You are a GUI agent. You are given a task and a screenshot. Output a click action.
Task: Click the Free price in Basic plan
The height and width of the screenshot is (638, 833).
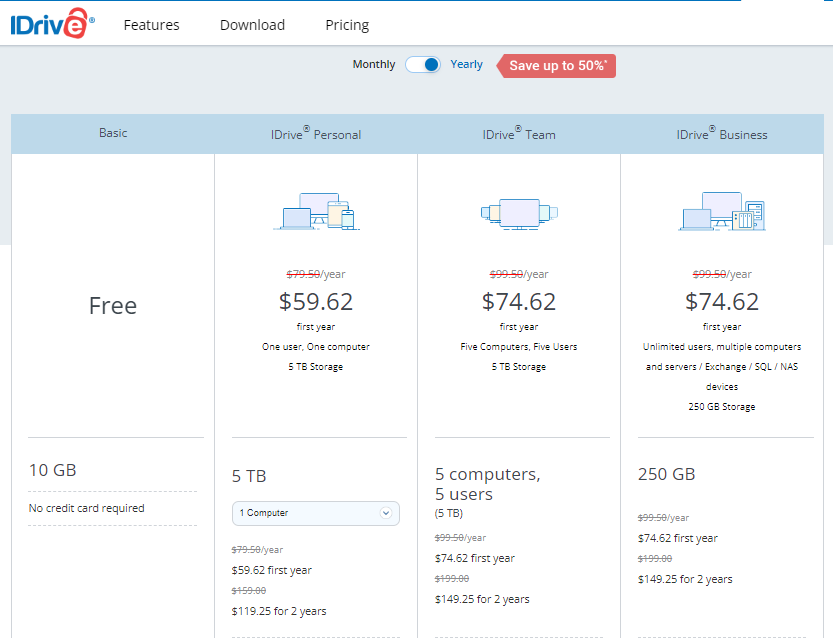click(x=113, y=305)
